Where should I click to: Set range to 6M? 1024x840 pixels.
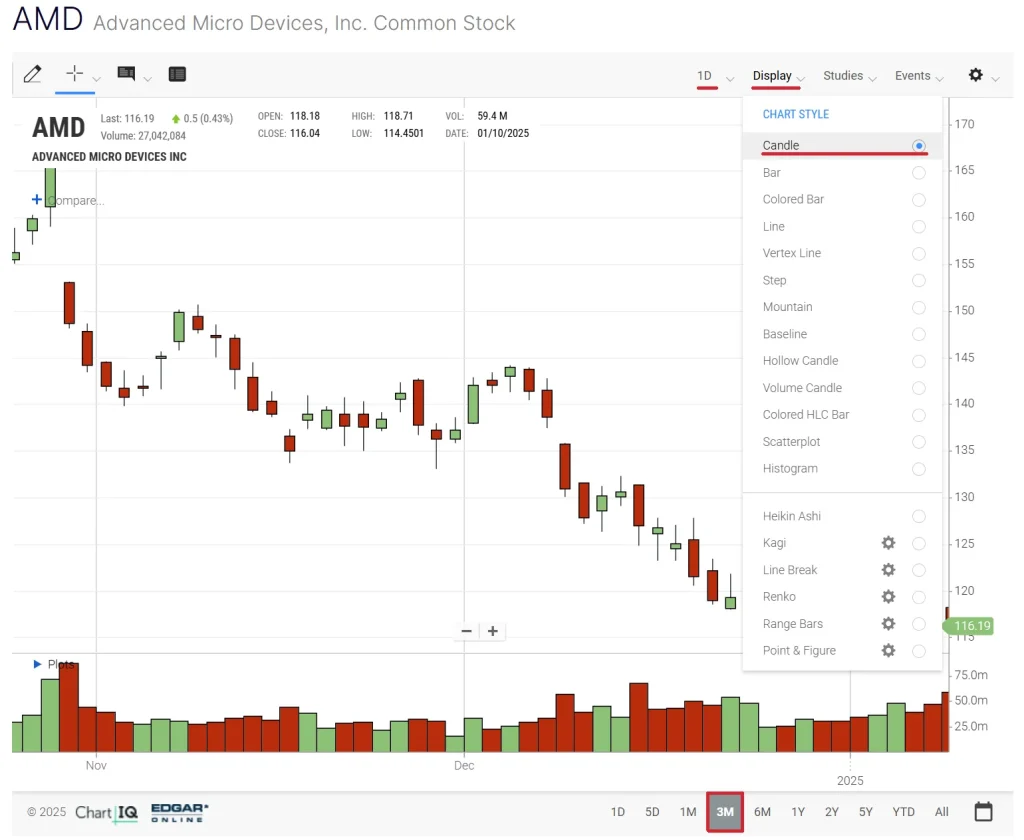pyautogui.click(x=762, y=812)
